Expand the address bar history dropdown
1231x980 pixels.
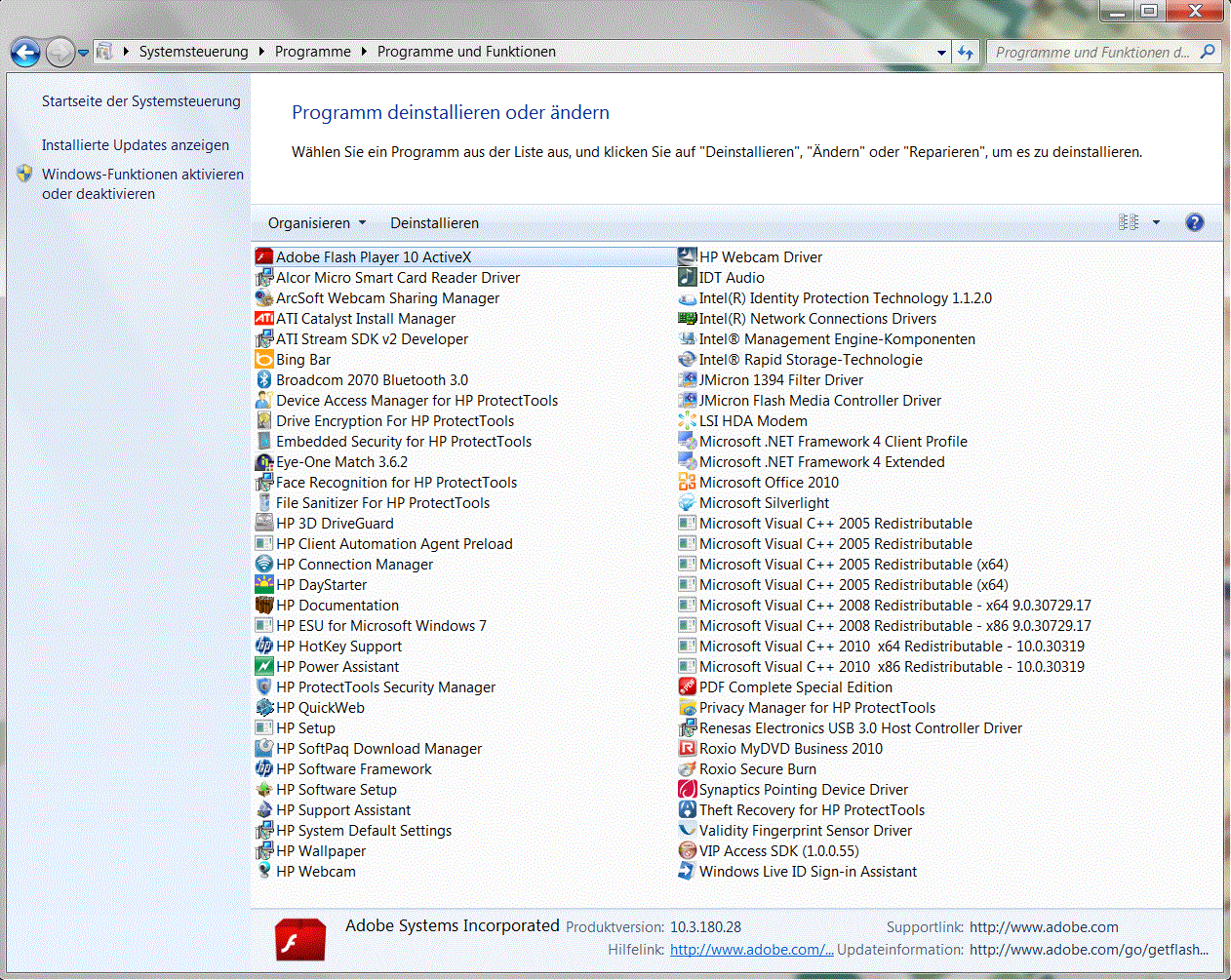click(x=941, y=53)
